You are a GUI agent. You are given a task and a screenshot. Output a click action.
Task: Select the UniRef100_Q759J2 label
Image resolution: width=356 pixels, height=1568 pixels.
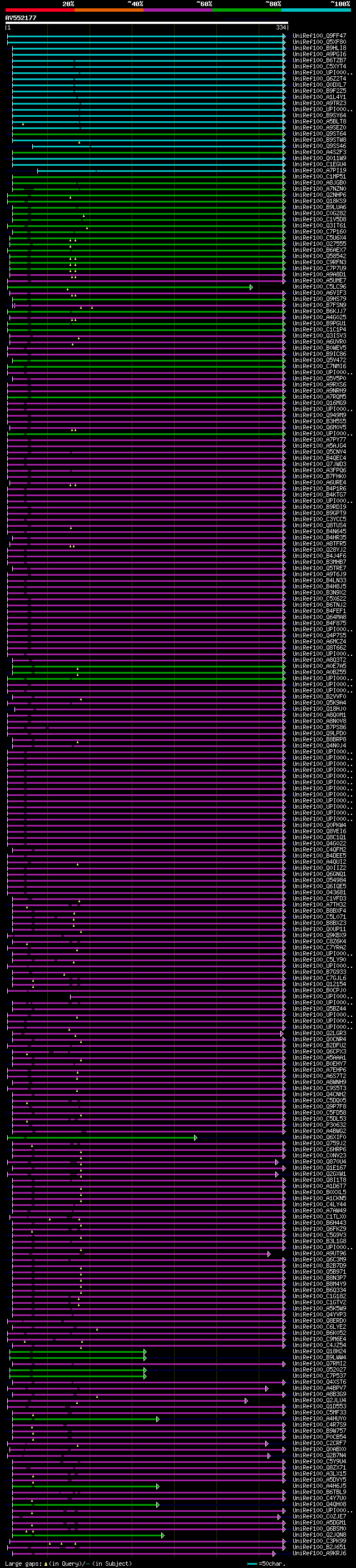click(319, 1143)
